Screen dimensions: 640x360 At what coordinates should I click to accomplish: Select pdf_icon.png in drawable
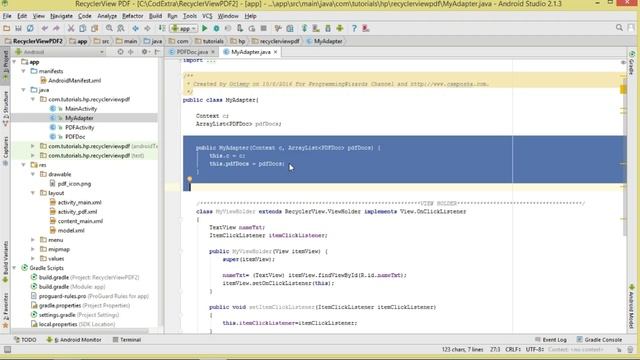(74, 184)
